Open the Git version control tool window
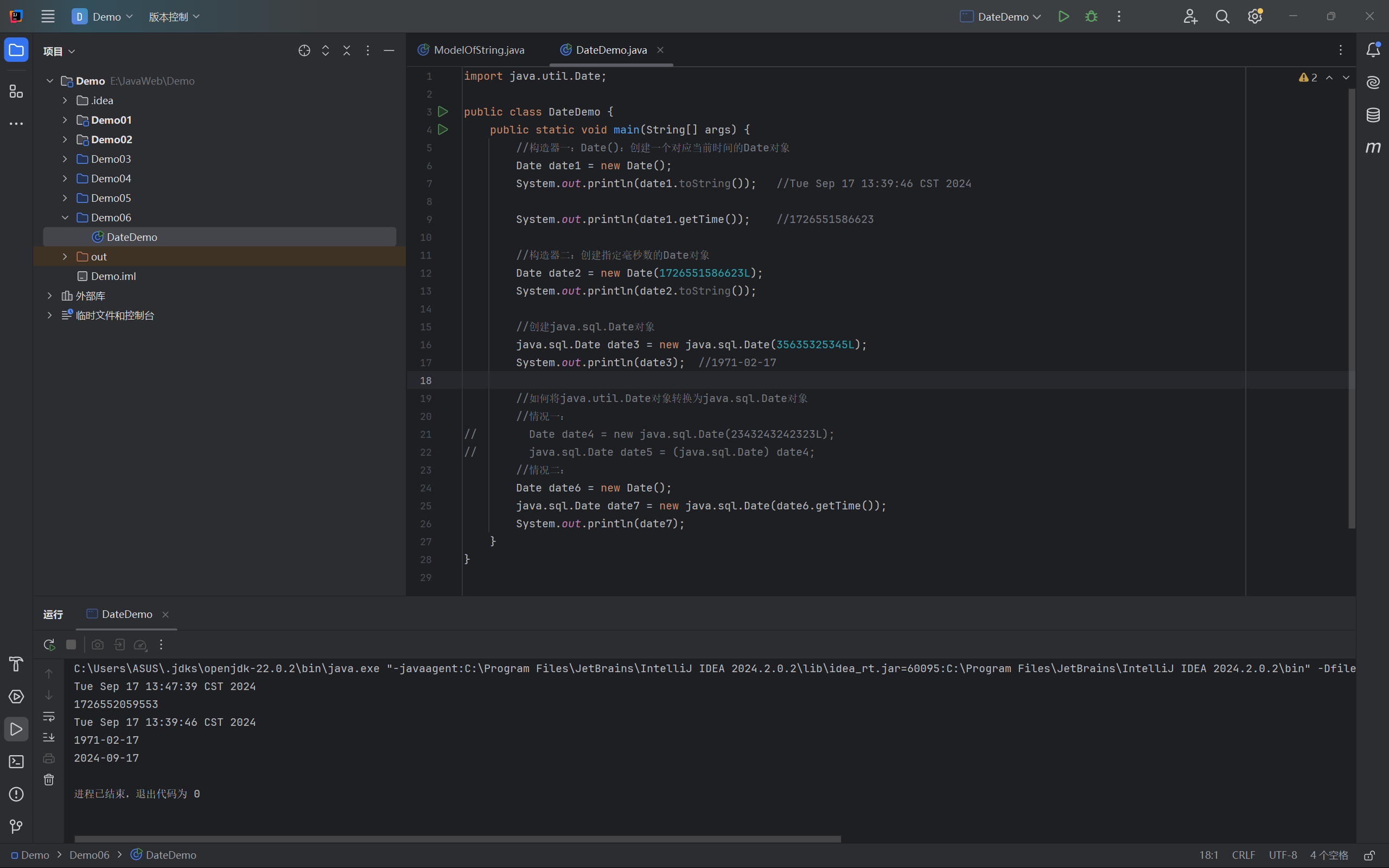The height and width of the screenshot is (868, 1389). (16, 826)
